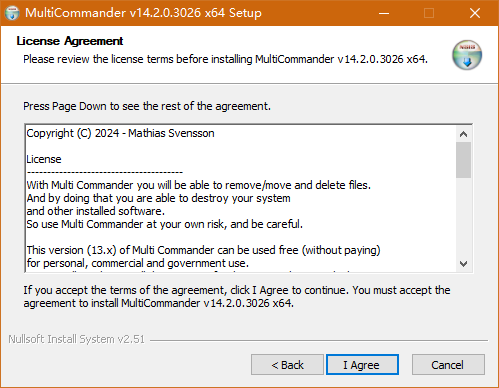Click the greyed-out maximize button
Viewport: 499px width, 388px height.
click(429, 13)
